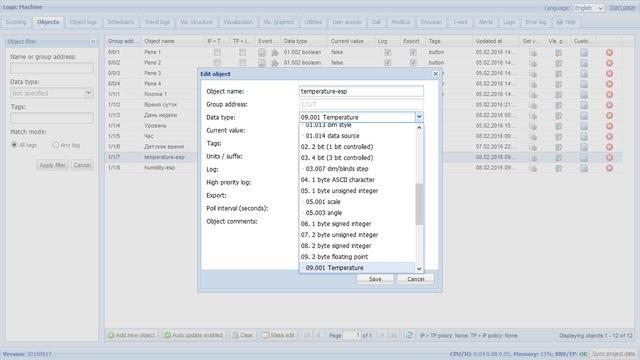Open the Start page link
640x360 pixels.
coord(622,8)
